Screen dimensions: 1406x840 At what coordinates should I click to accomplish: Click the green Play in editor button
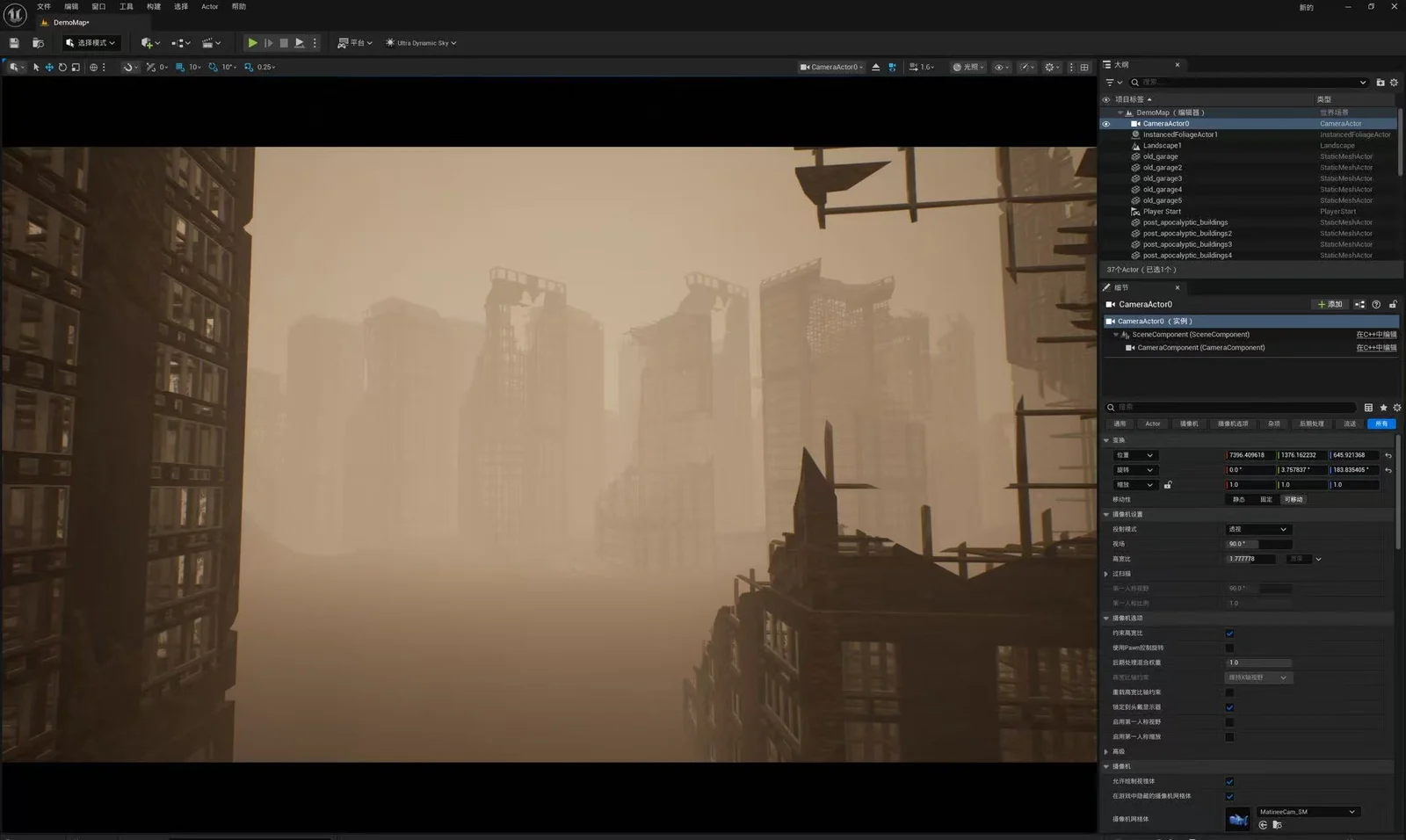point(252,42)
